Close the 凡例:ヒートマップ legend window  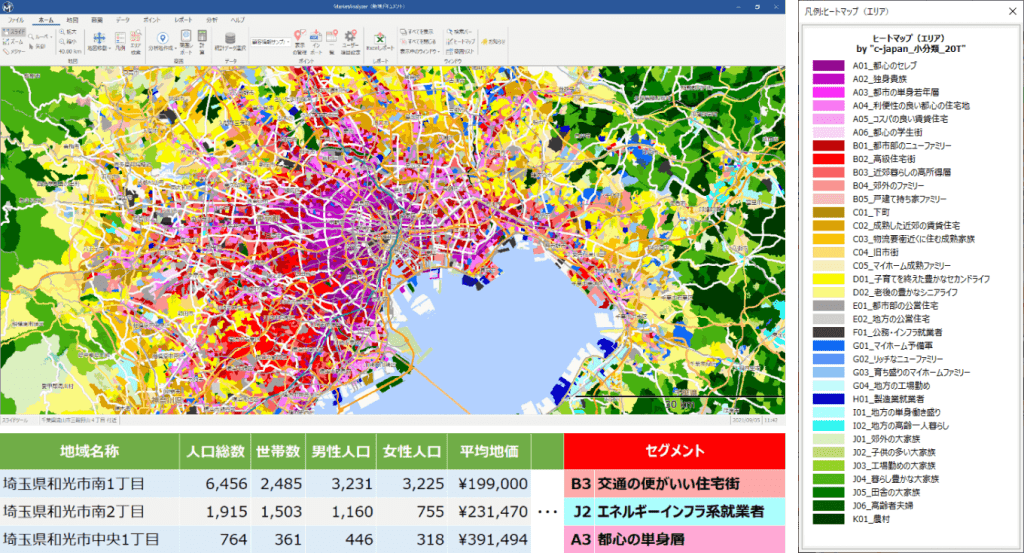[1012, 11]
